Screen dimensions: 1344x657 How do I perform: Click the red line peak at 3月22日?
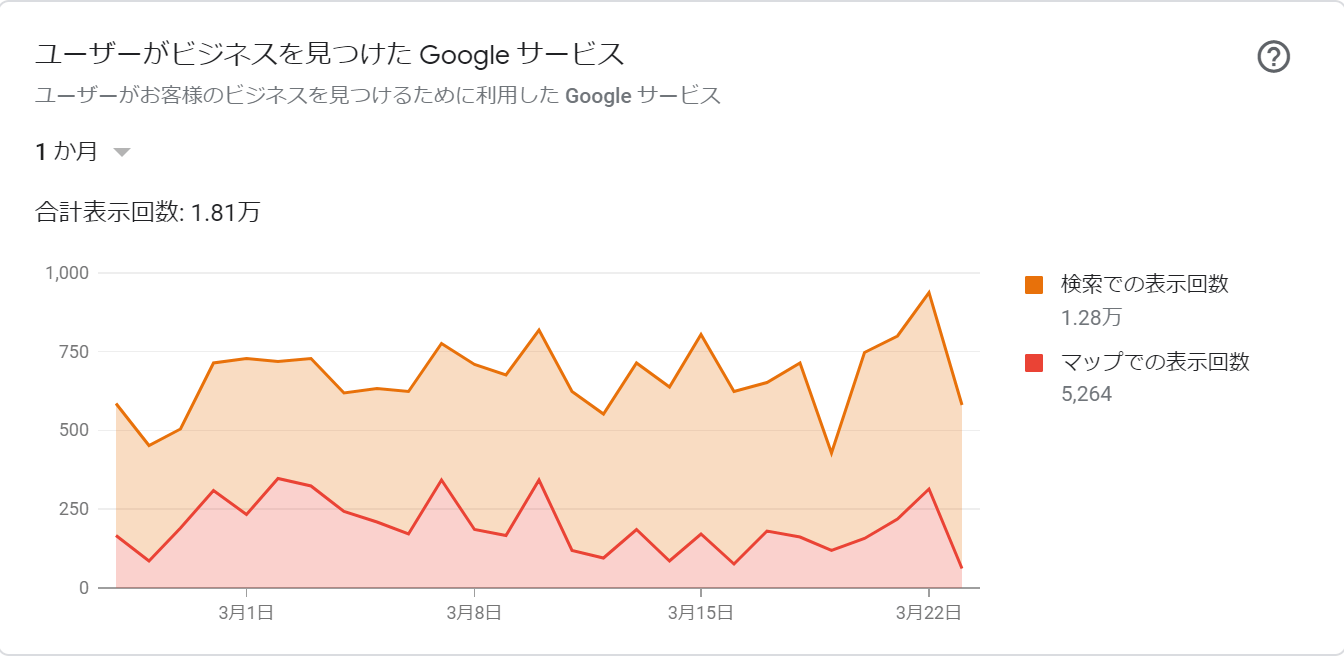(929, 489)
